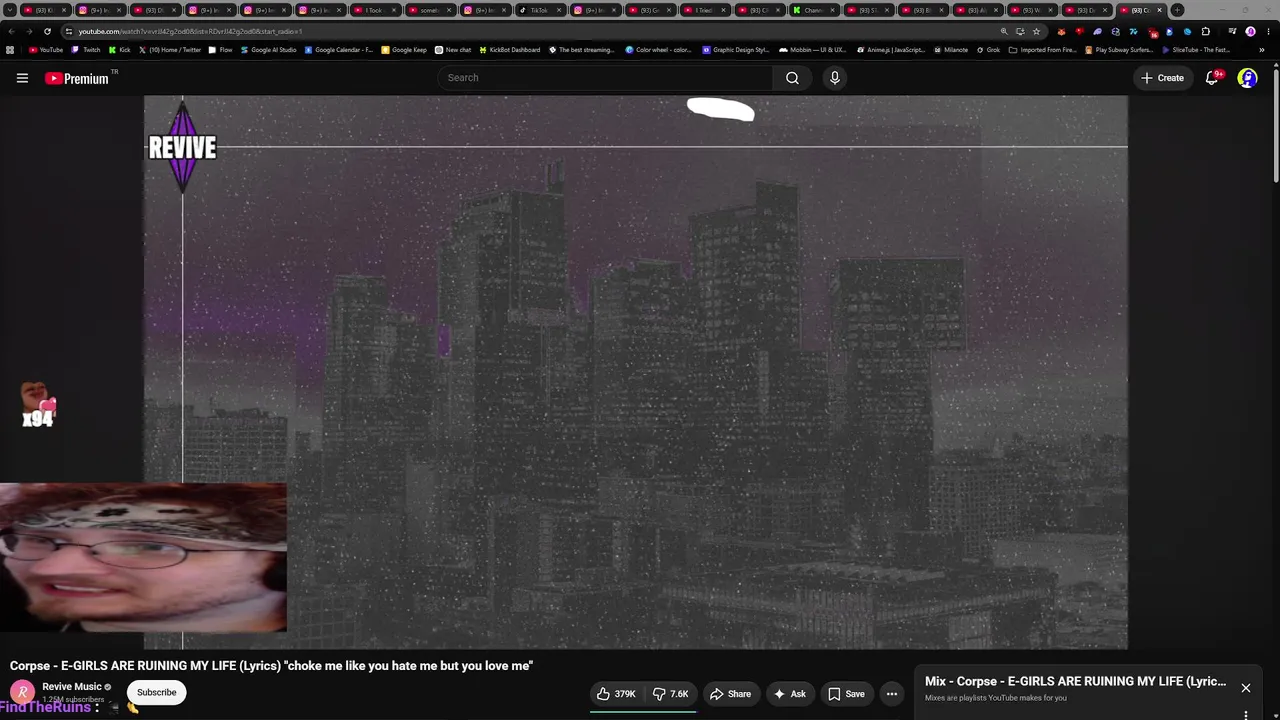
Task: Open the Twitch bookmark
Action: 86,50
